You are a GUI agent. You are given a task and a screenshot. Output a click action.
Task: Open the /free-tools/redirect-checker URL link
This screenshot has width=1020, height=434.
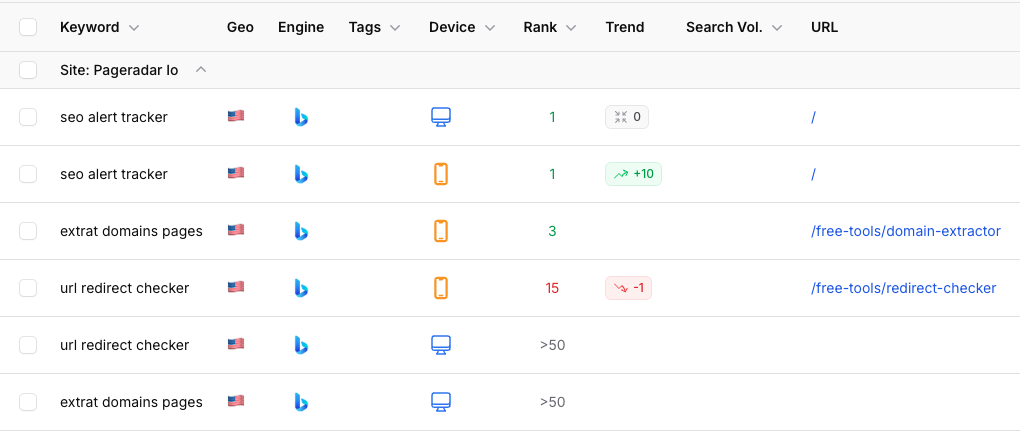(904, 288)
